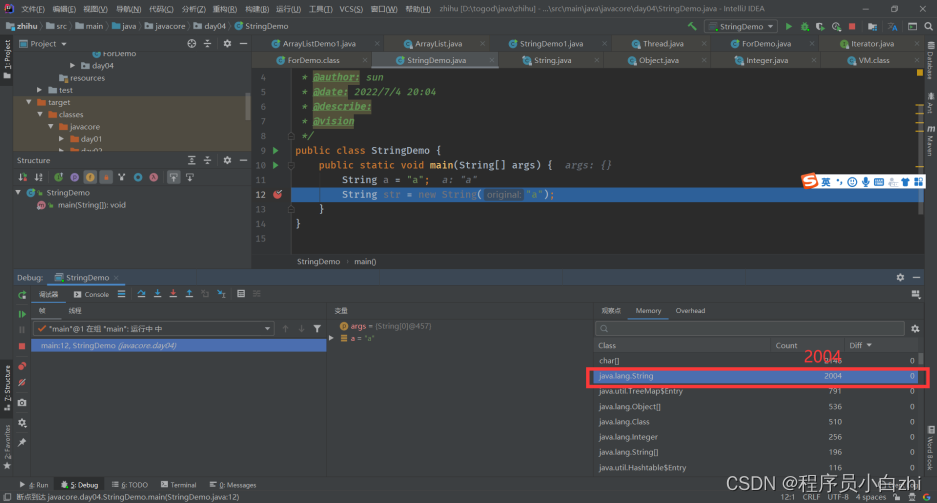Viewport: 937px width, 503px height.
Task: Toggle Autoscroll to Source in Structure
Action: (x=173, y=177)
